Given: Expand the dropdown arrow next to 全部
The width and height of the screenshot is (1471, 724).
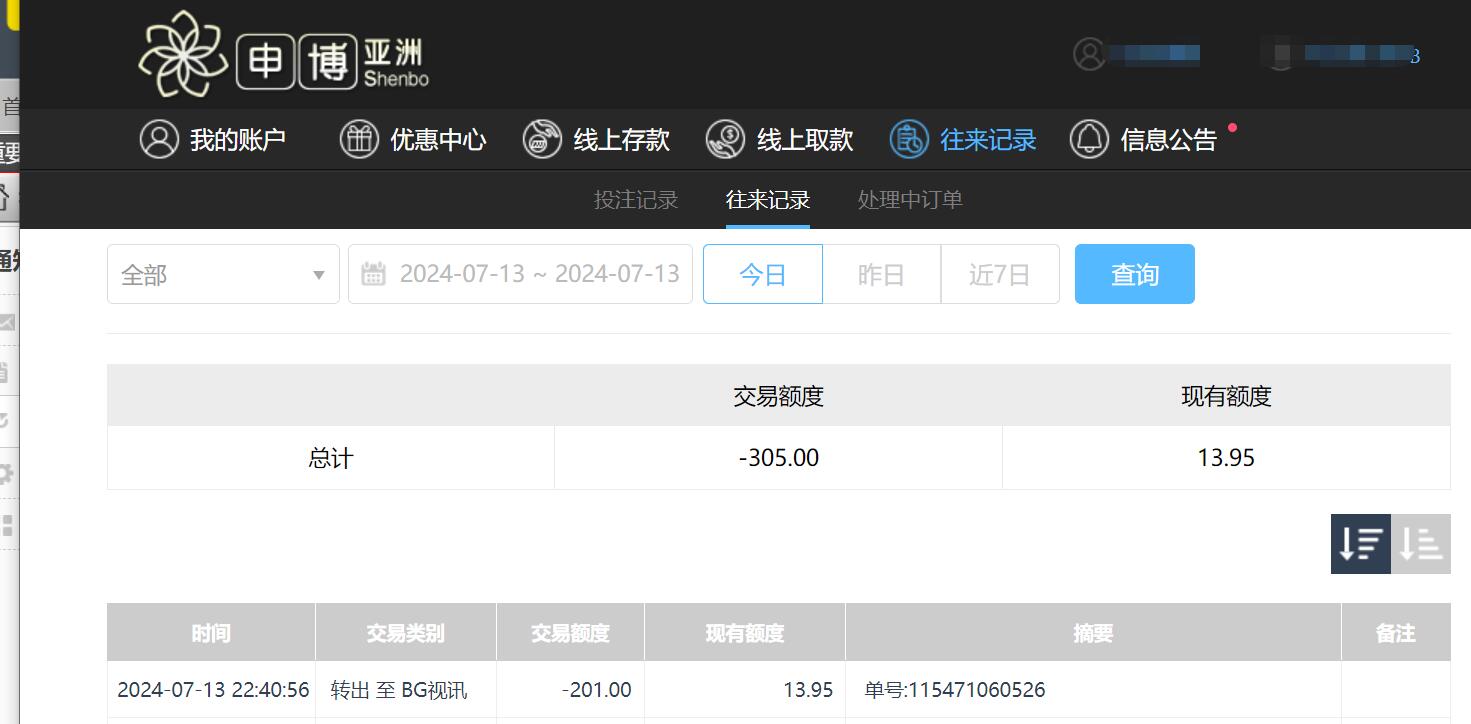Looking at the screenshot, I should [x=318, y=273].
